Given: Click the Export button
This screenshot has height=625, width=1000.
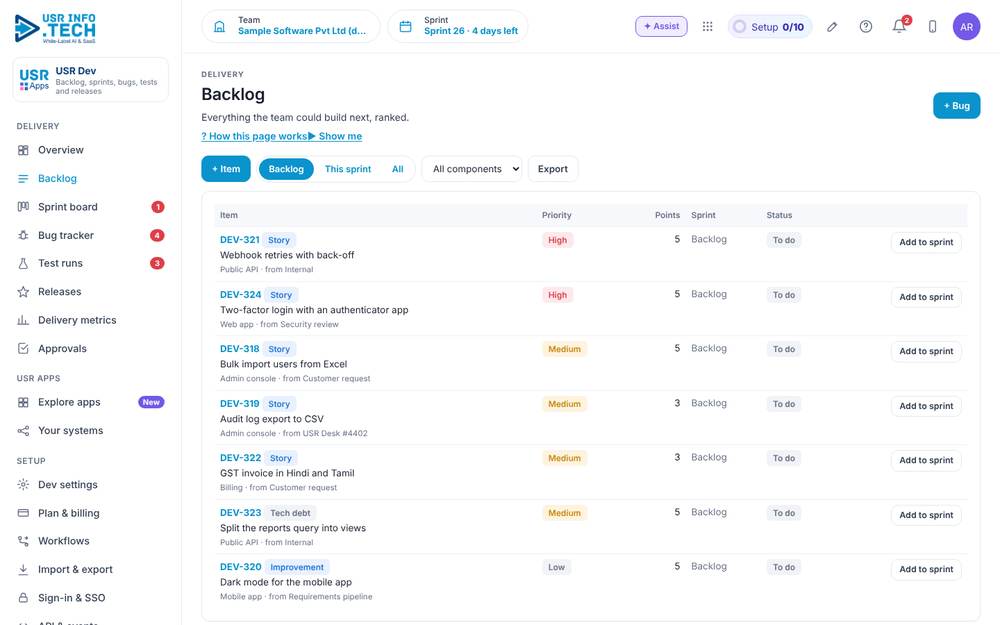Looking at the screenshot, I should pos(552,169).
